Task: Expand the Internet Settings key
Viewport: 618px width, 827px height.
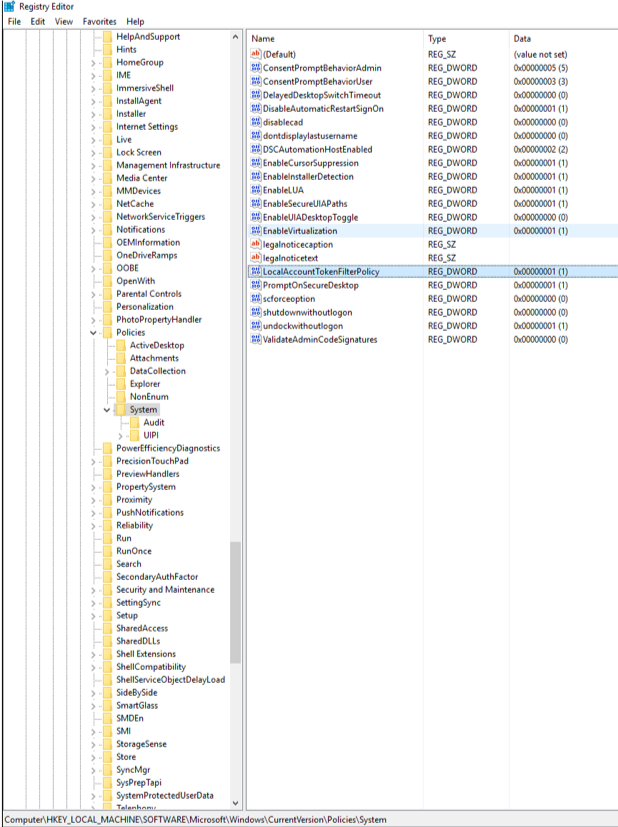Action: click(x=93, y=127)
